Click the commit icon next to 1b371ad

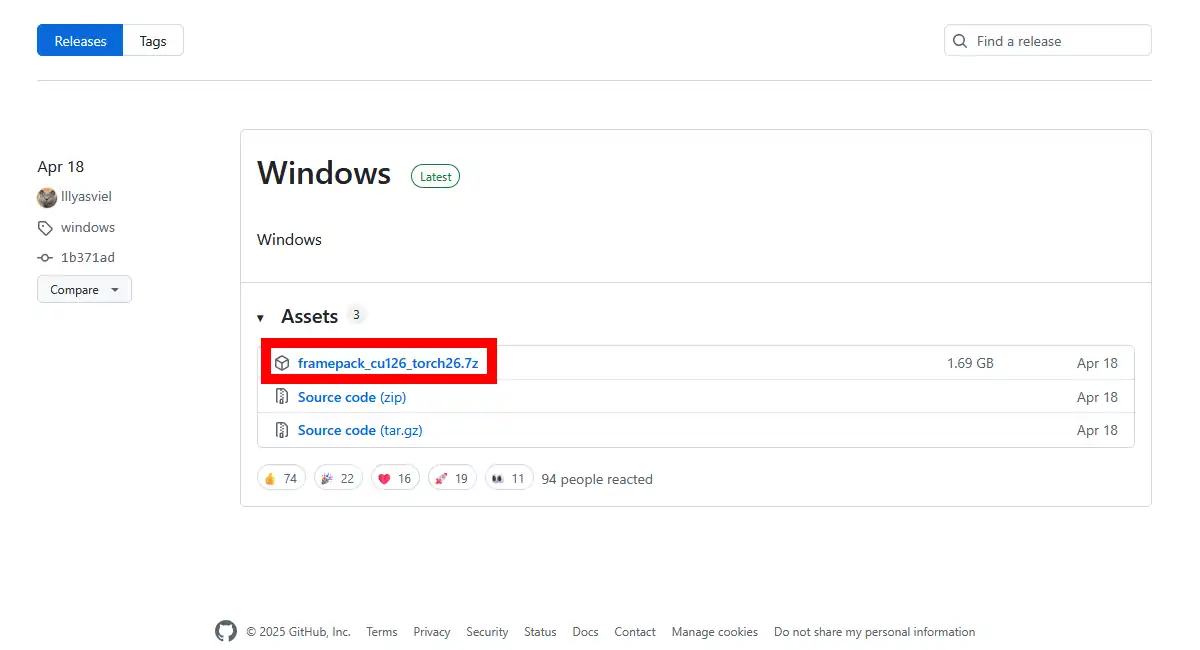click(x=45, y=258)
